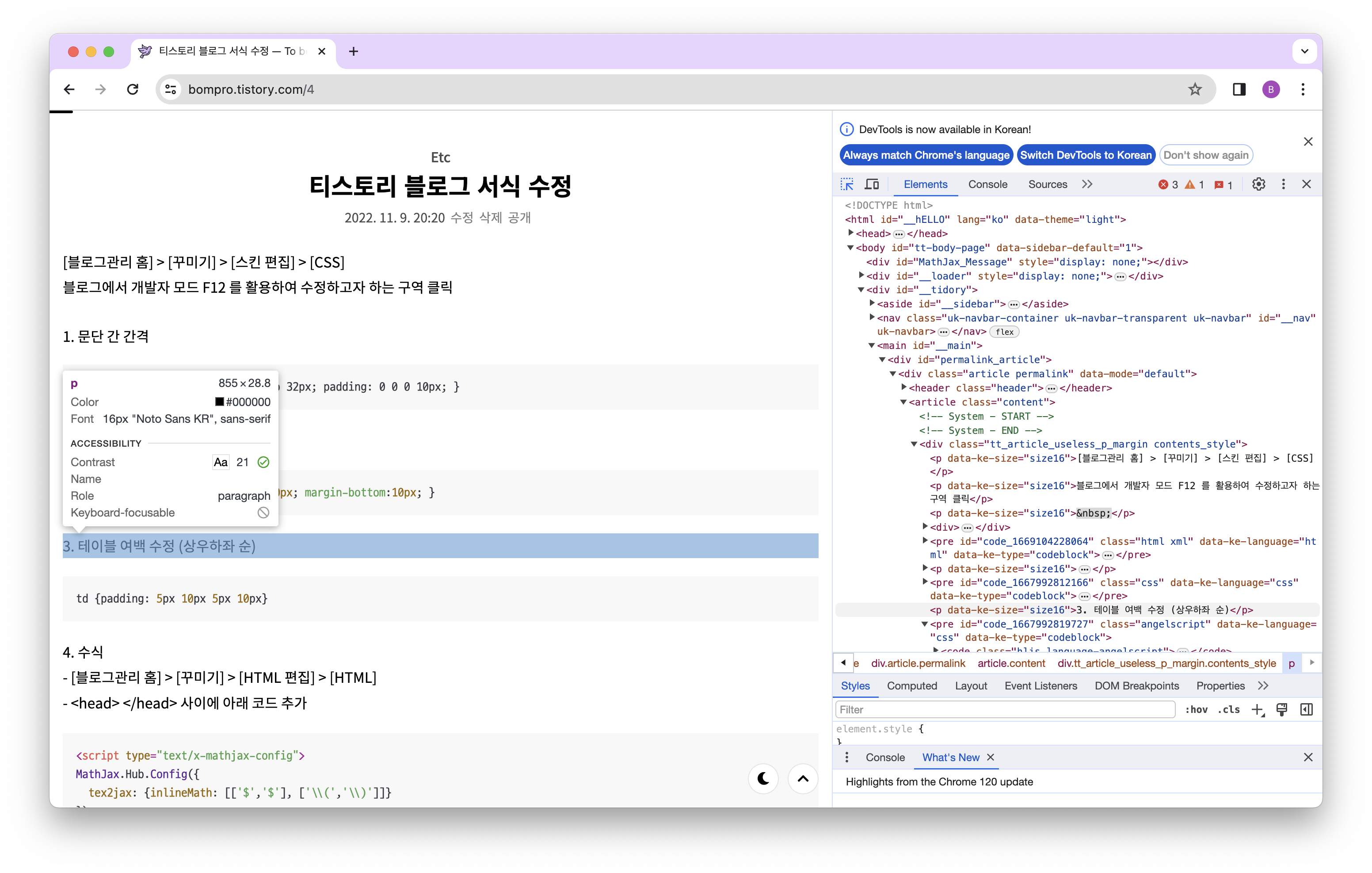1372x873 pixels.
Task: Bookmark this page with star icon
Action: (x=1195, y=89)
